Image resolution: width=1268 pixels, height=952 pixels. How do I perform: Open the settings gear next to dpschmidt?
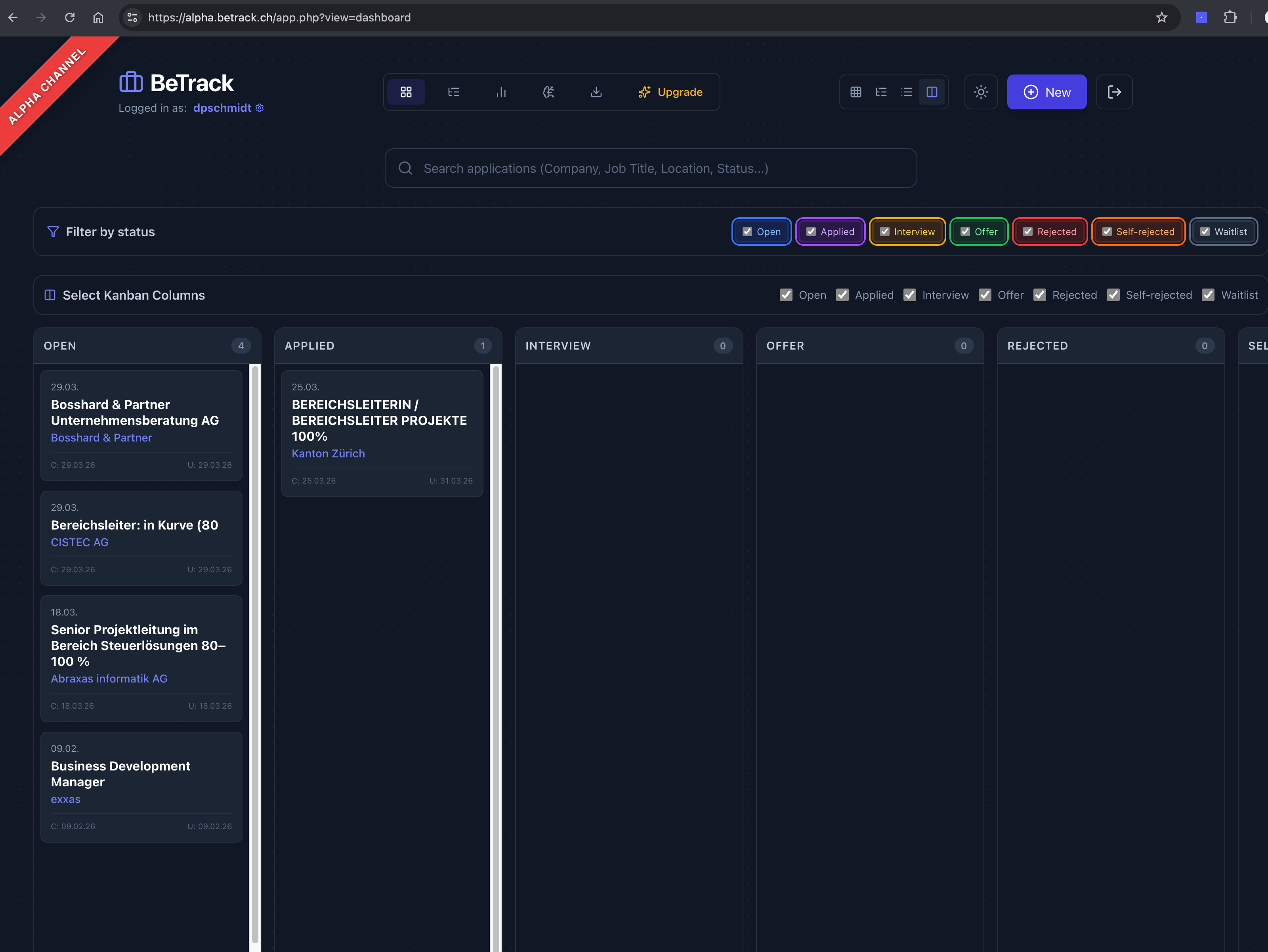tap(259, 108)
